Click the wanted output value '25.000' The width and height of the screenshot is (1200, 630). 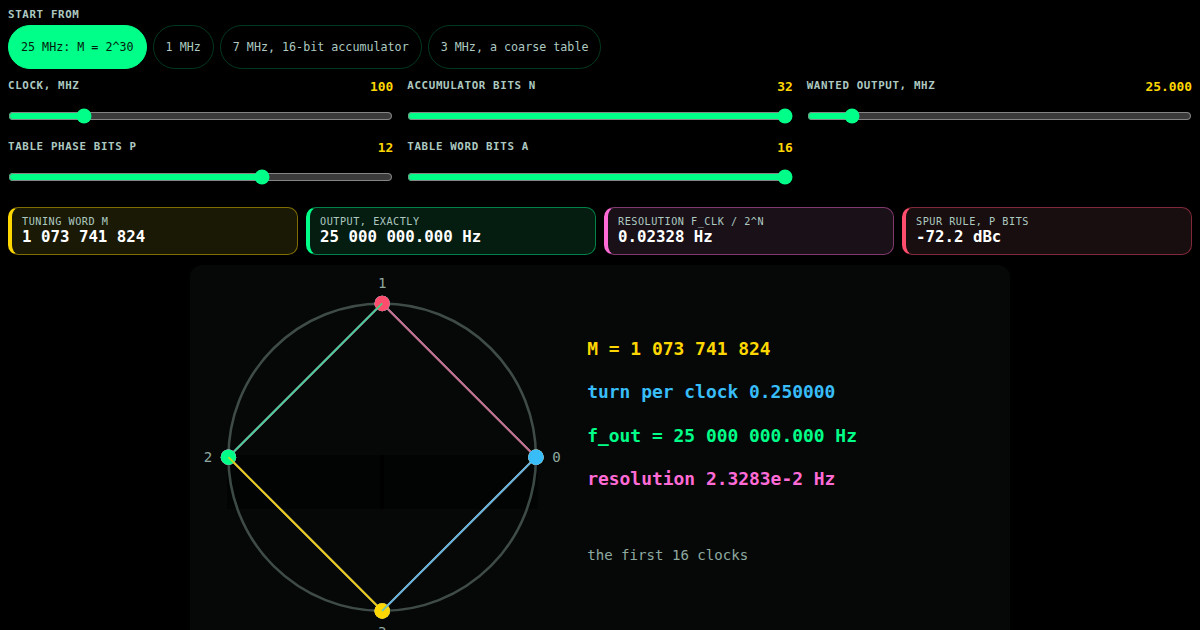(1168, 87)
